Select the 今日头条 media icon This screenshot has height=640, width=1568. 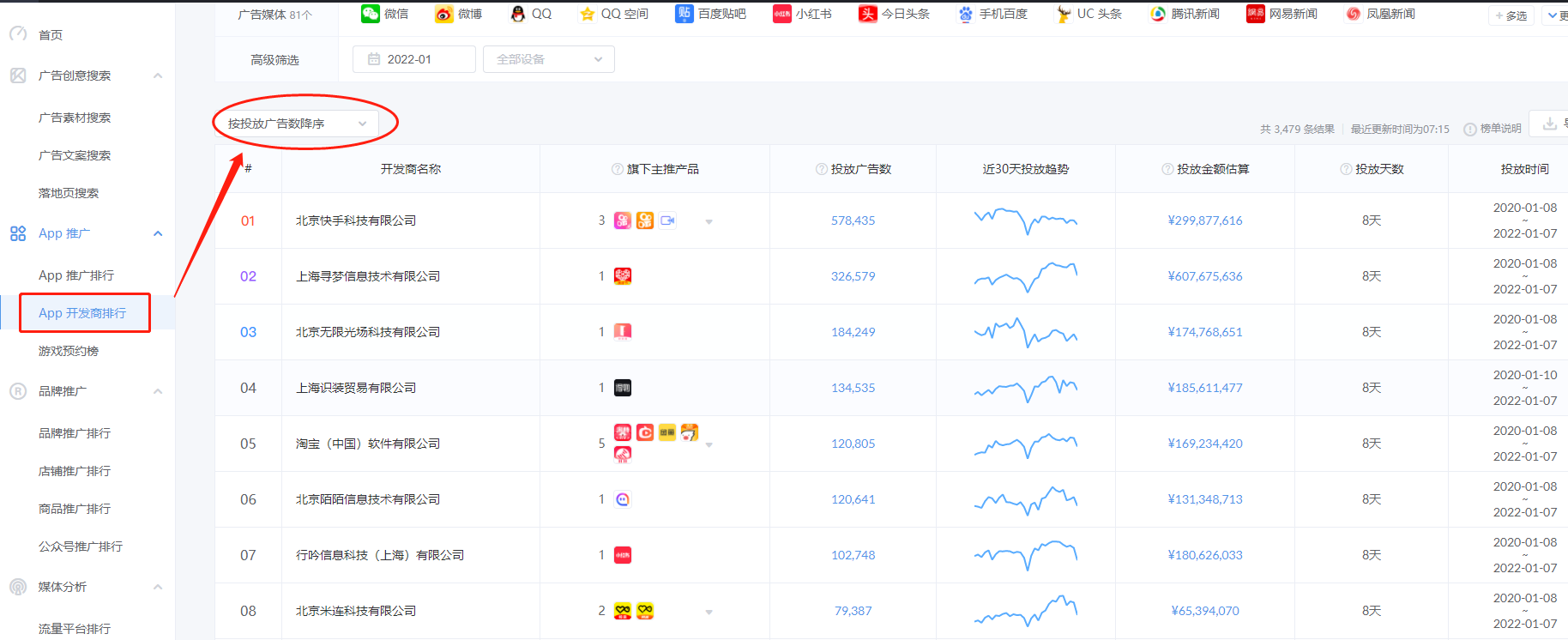tap(868, 14)
